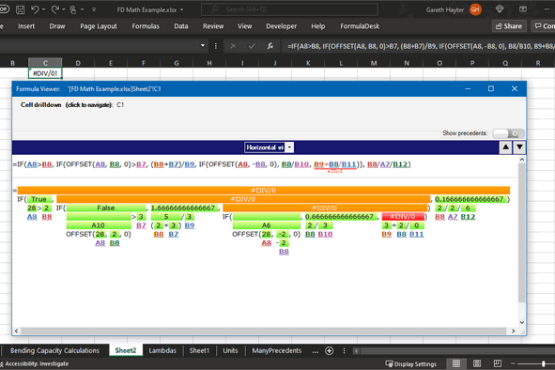Click the red #DIV/0 error box

click(x=403, y=217)
